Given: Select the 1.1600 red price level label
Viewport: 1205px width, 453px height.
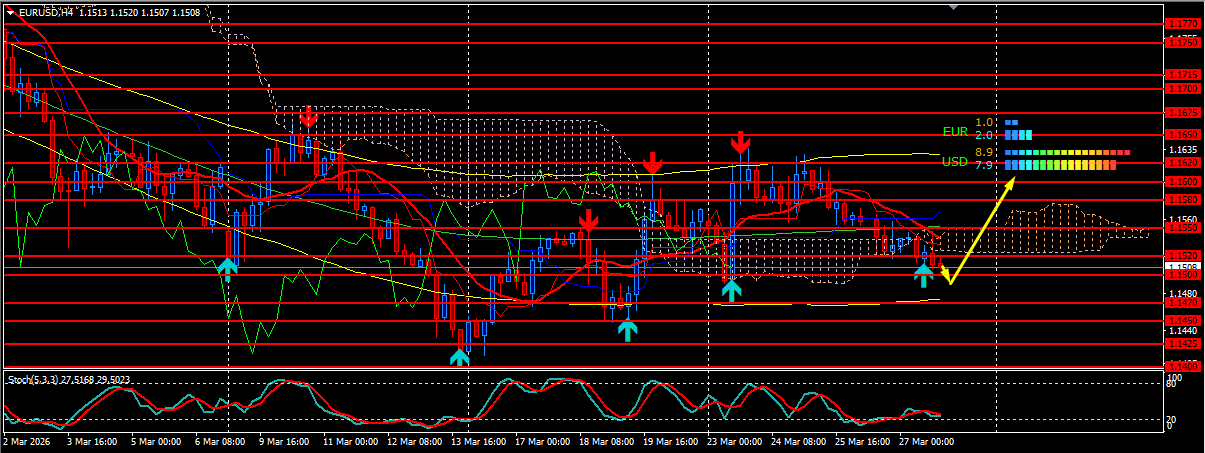Looking at the screenshot, I should tap(1183, 181).
